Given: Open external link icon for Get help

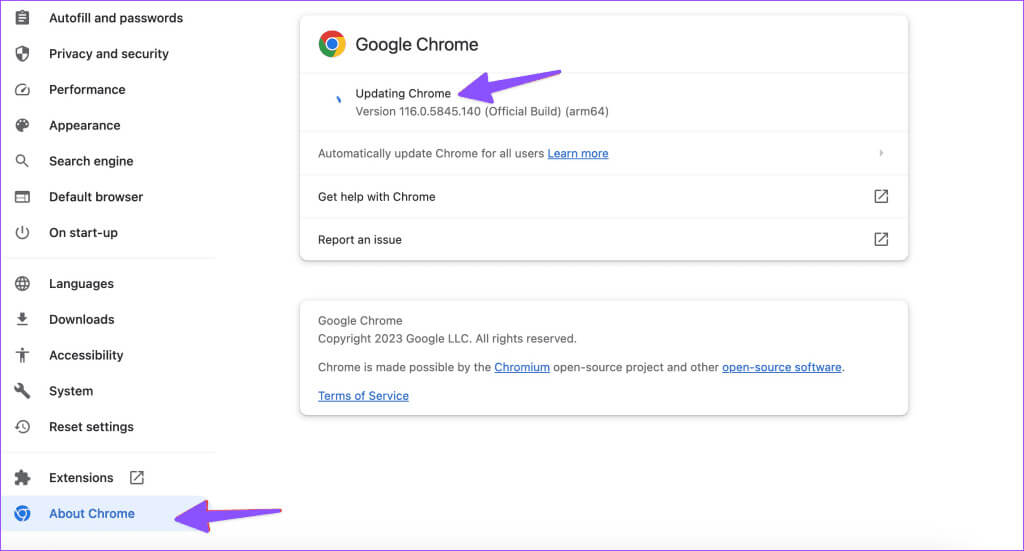Looking at the screenshot, I should coord(881,196).
